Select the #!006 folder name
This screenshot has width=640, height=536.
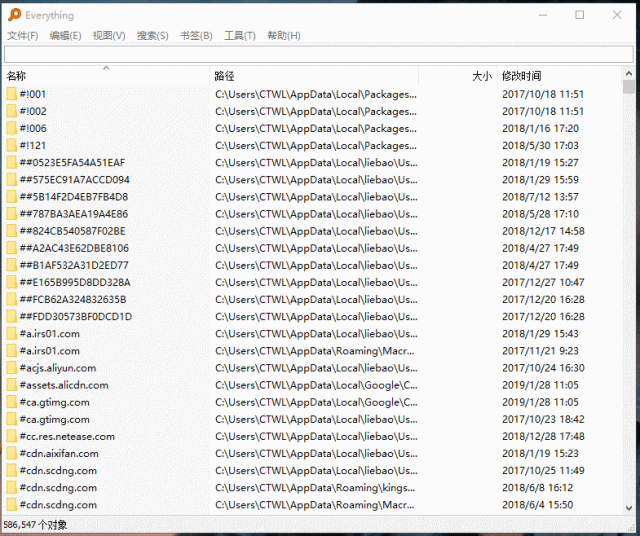coord(33,129)
